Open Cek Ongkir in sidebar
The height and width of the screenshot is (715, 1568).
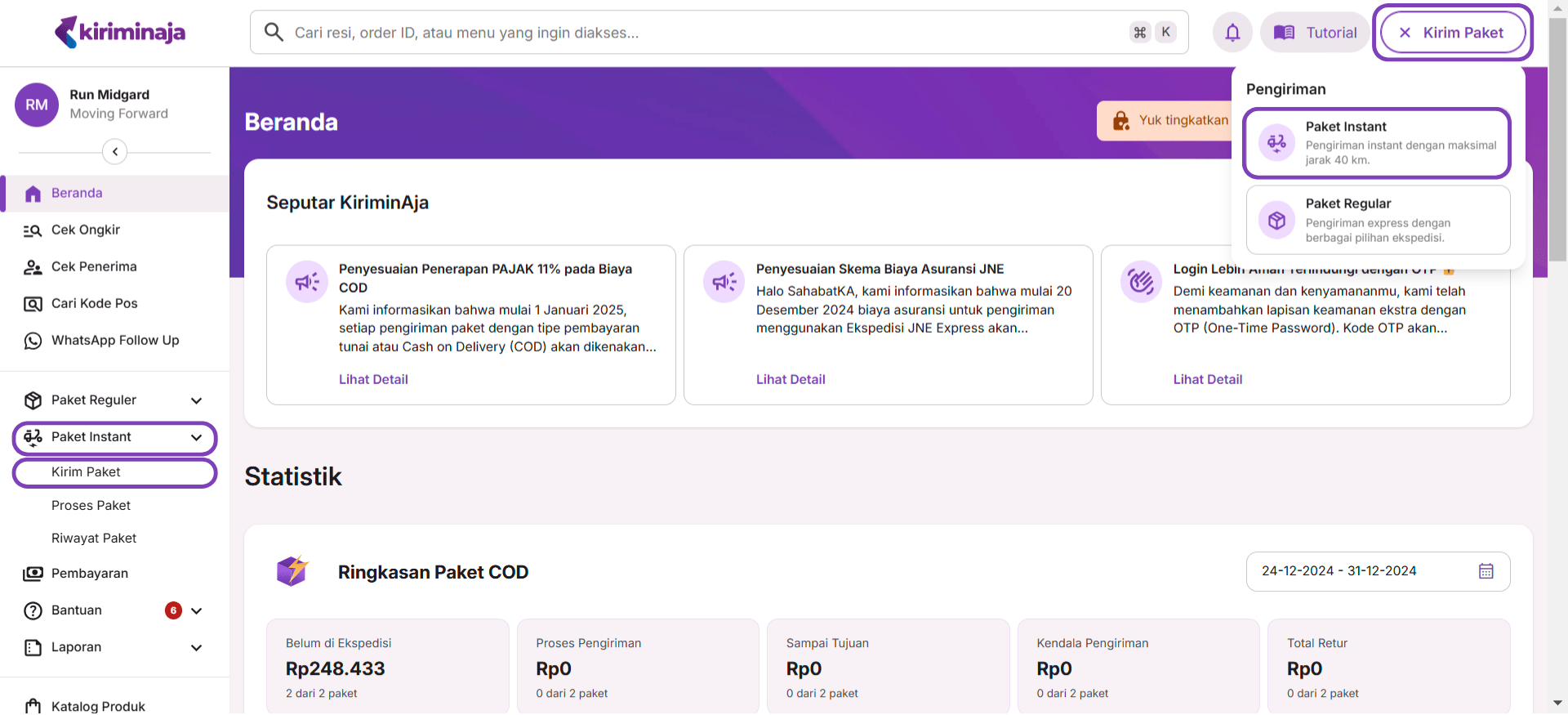[85, 230]
